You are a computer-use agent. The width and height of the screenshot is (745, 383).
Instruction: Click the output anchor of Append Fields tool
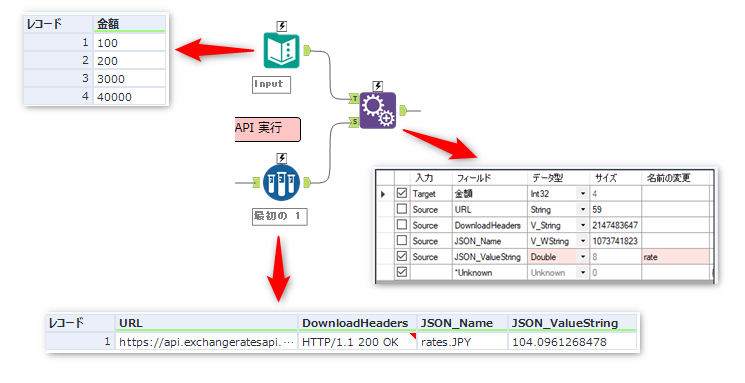[403, 111]
